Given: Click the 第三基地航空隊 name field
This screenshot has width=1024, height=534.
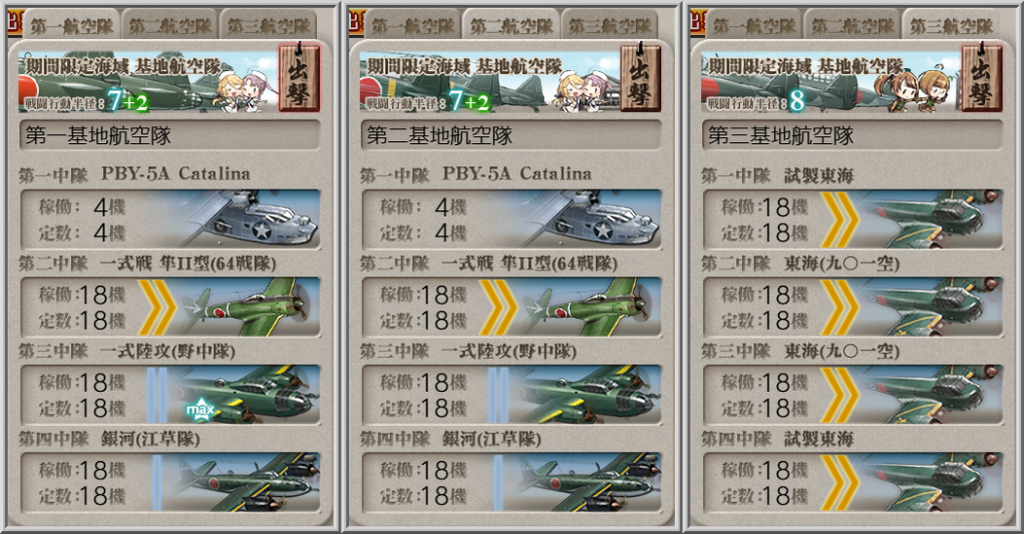Looking at the screenshot, I should pyautogui.click(x=852, y=136).
